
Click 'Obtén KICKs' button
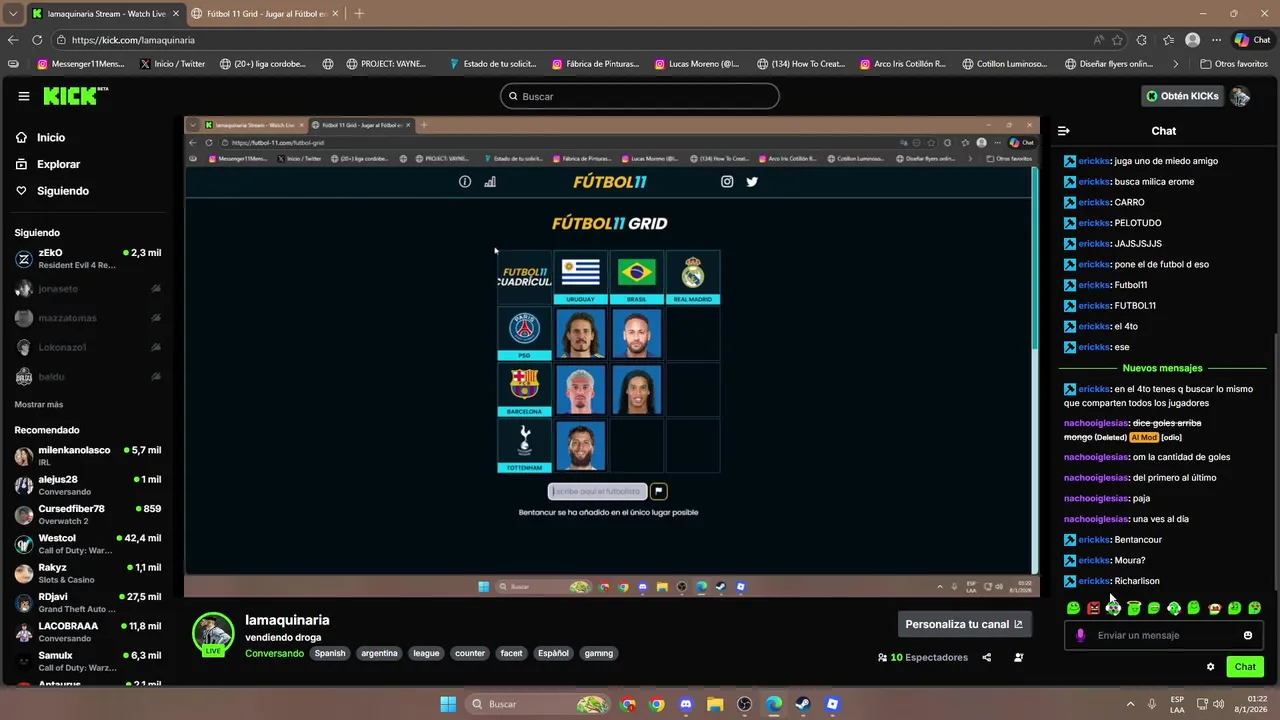(1183, 96)
